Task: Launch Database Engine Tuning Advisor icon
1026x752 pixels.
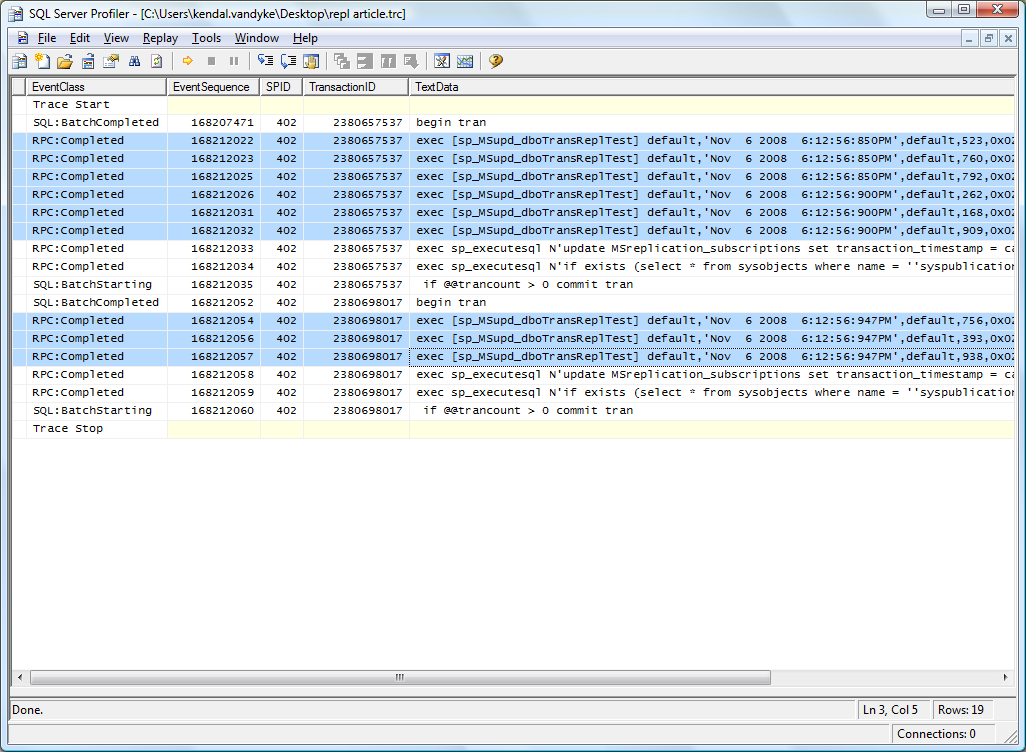Action: click(442, 61)
